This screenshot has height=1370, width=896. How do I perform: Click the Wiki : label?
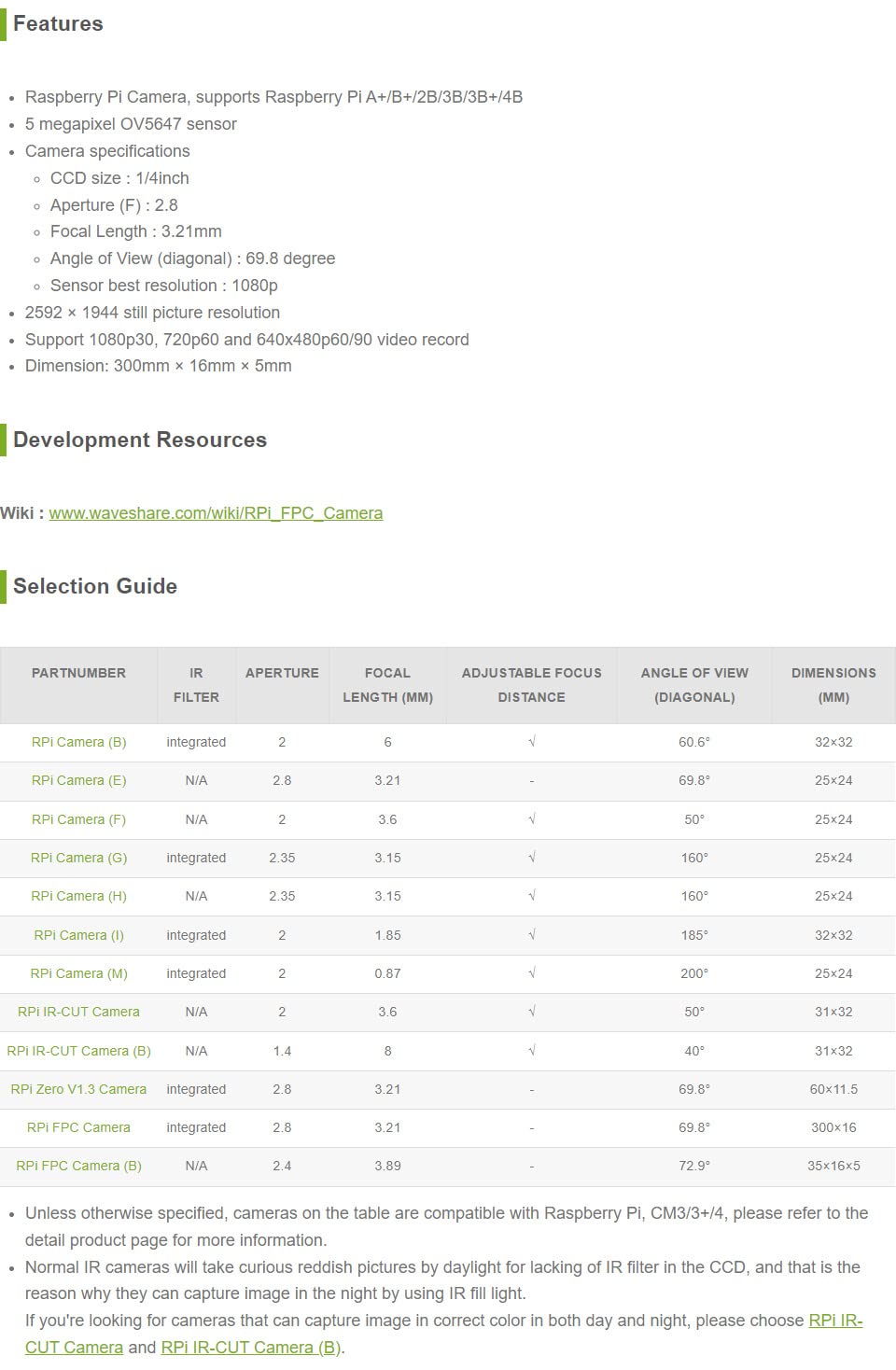click(22, 513)
